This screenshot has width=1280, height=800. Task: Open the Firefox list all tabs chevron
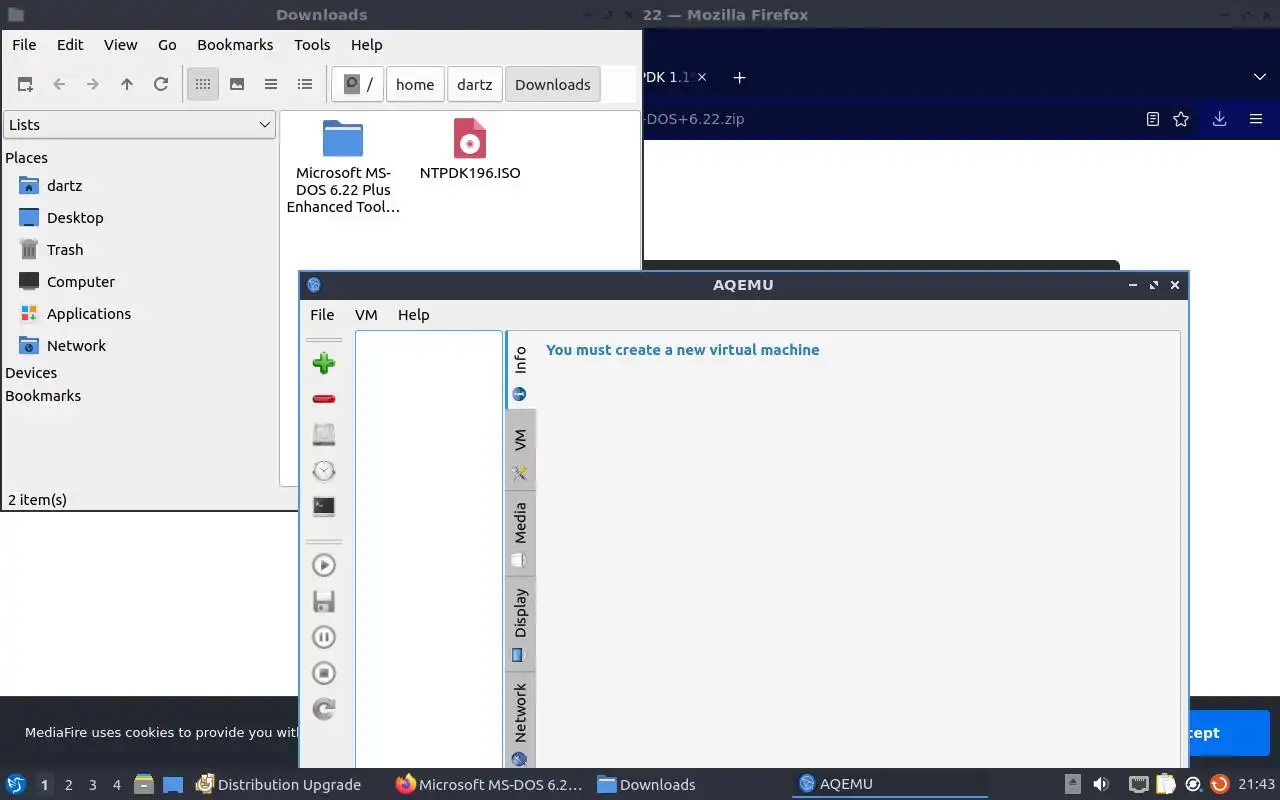click(x=1259, y=77)
